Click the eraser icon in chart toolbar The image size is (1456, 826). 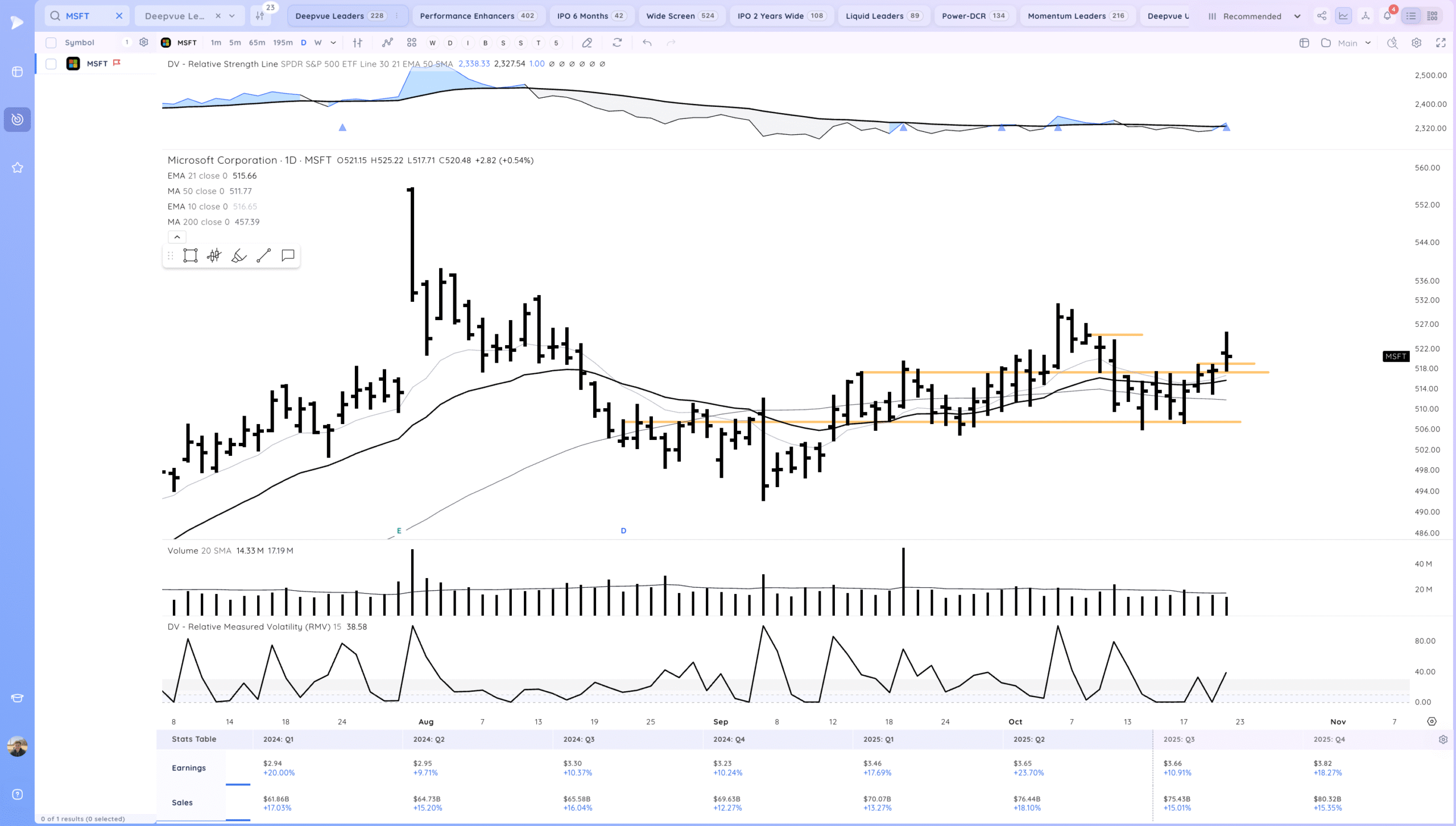click(x=587, y=43)
